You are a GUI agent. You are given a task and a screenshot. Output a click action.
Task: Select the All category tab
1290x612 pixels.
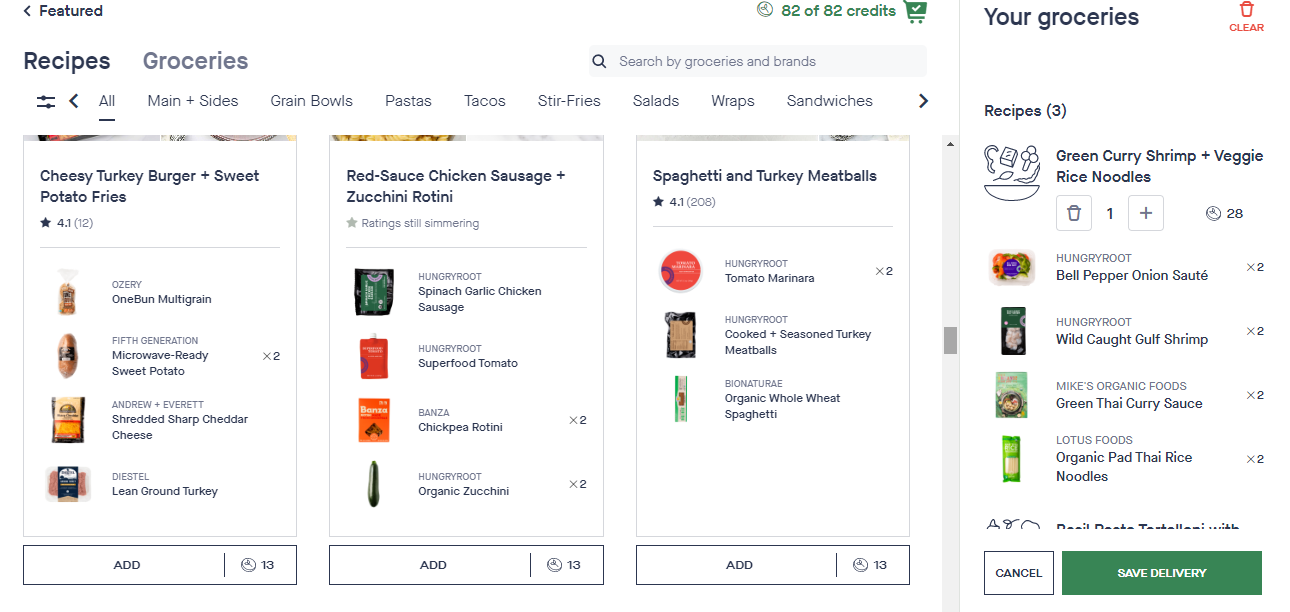pos(107,101)
